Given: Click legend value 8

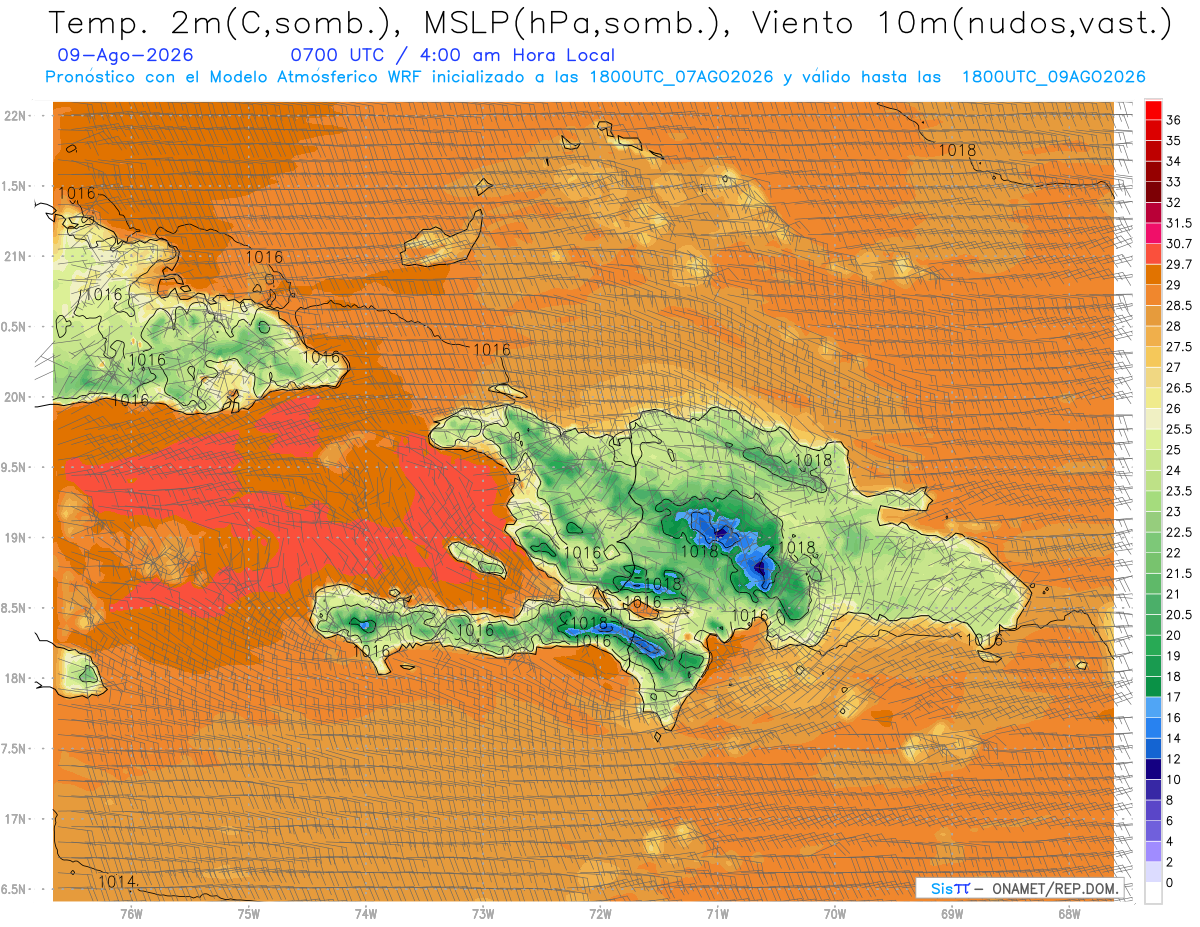Looking at the screenshot, I should click(1170, 800).
